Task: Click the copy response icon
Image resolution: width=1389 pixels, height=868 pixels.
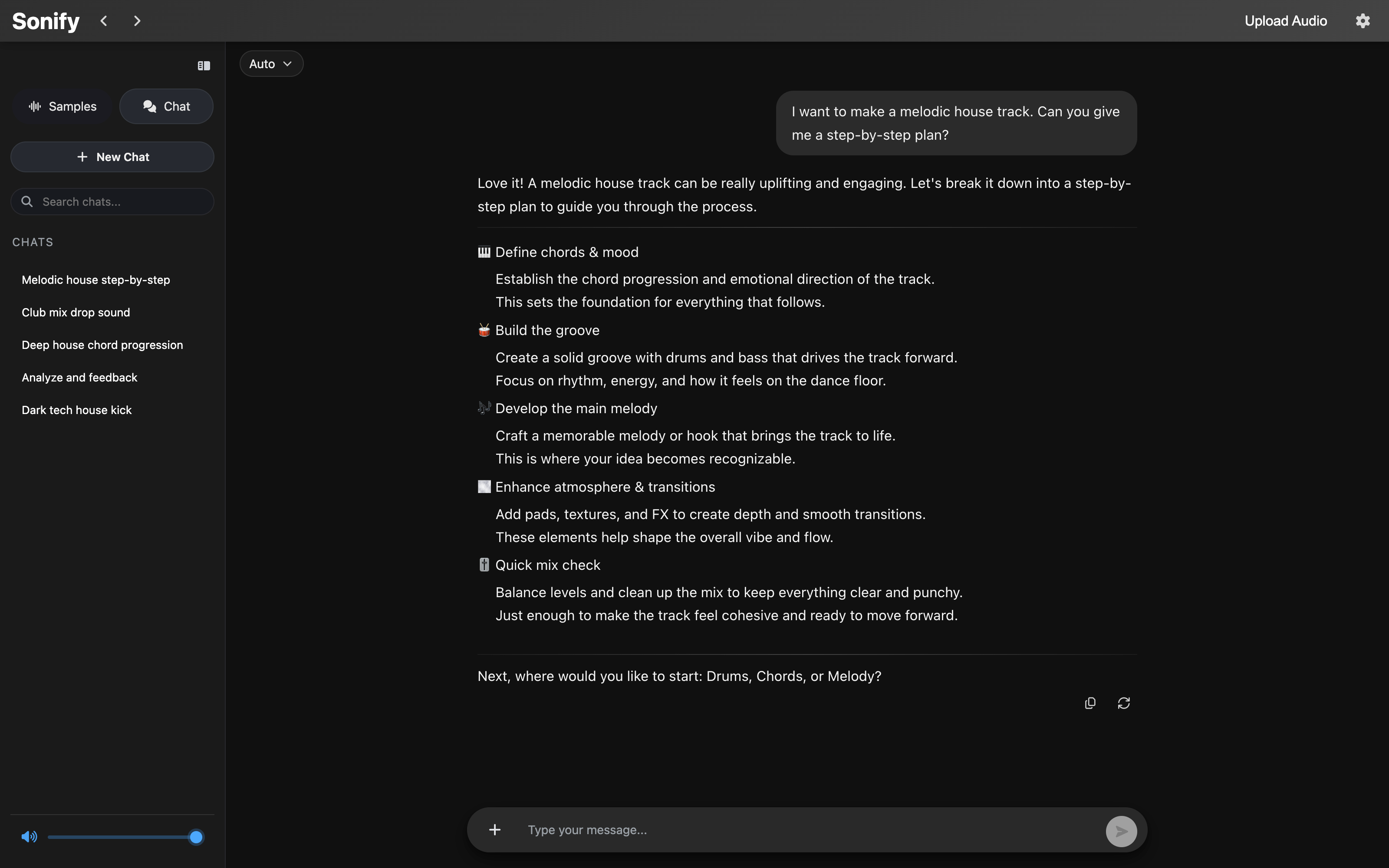Action: coord(1090,703)
